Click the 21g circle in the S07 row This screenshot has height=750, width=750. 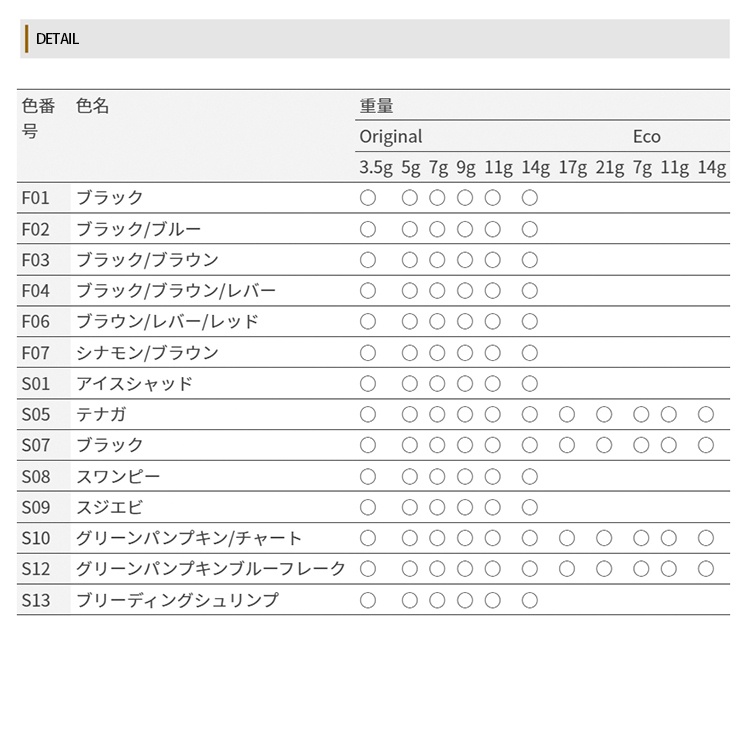tap(604, 445)
